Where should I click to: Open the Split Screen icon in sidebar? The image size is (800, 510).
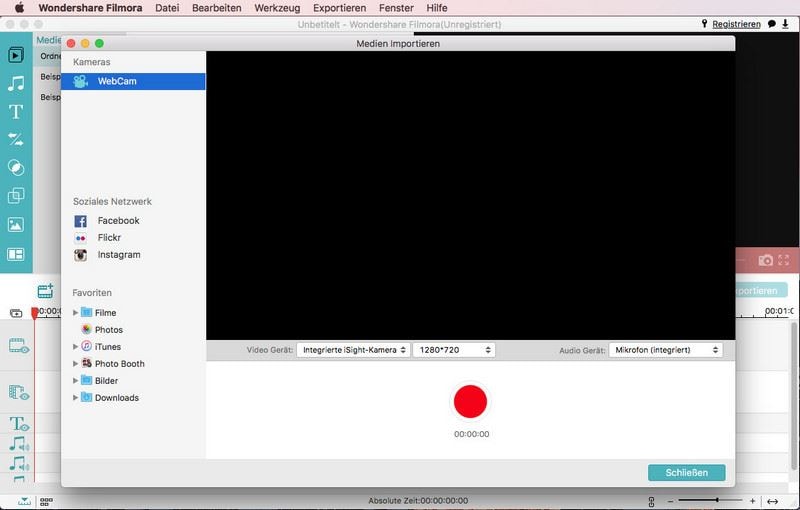point(16,254)
